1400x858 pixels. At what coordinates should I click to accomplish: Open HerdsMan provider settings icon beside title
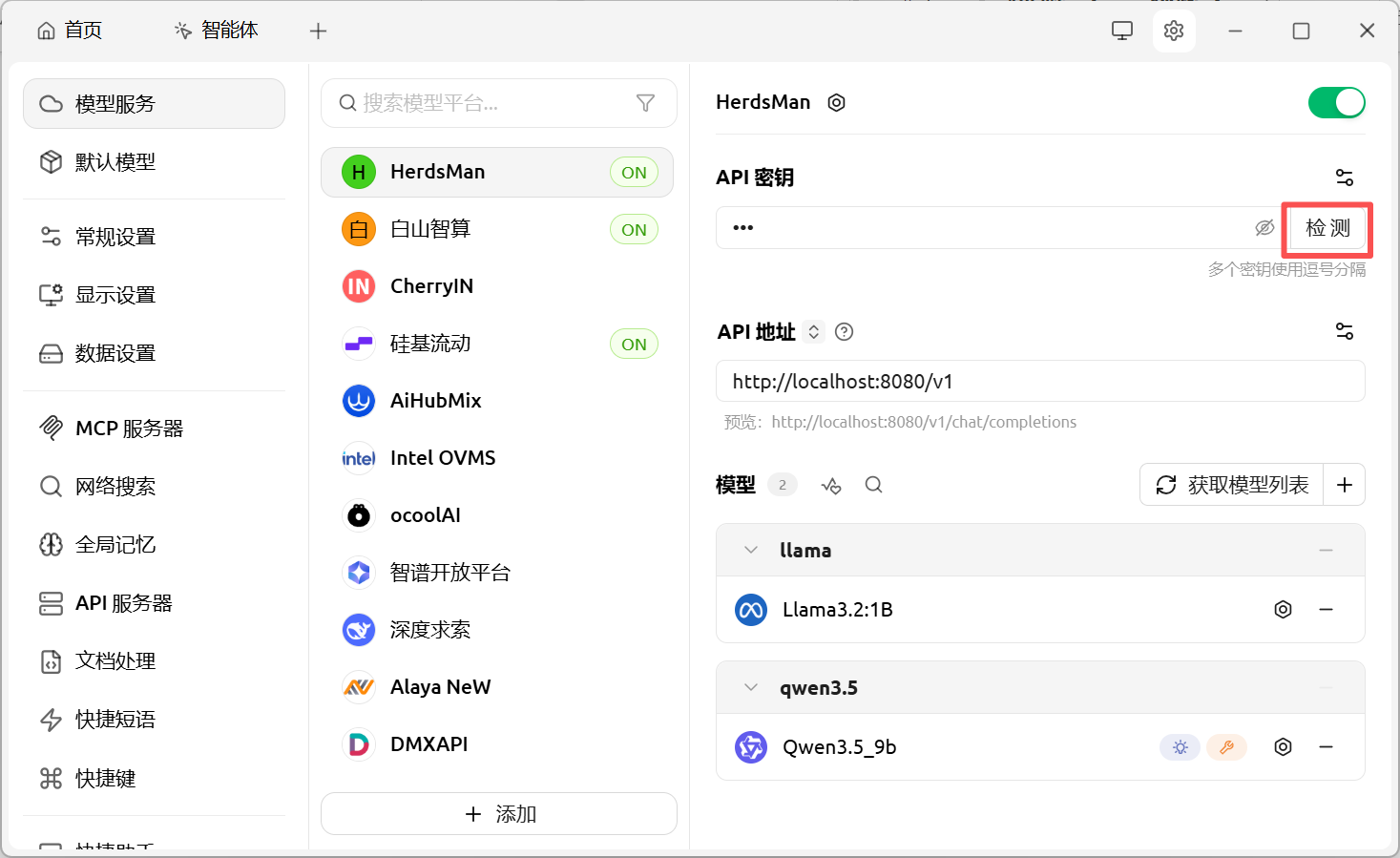tap(837, 102)
